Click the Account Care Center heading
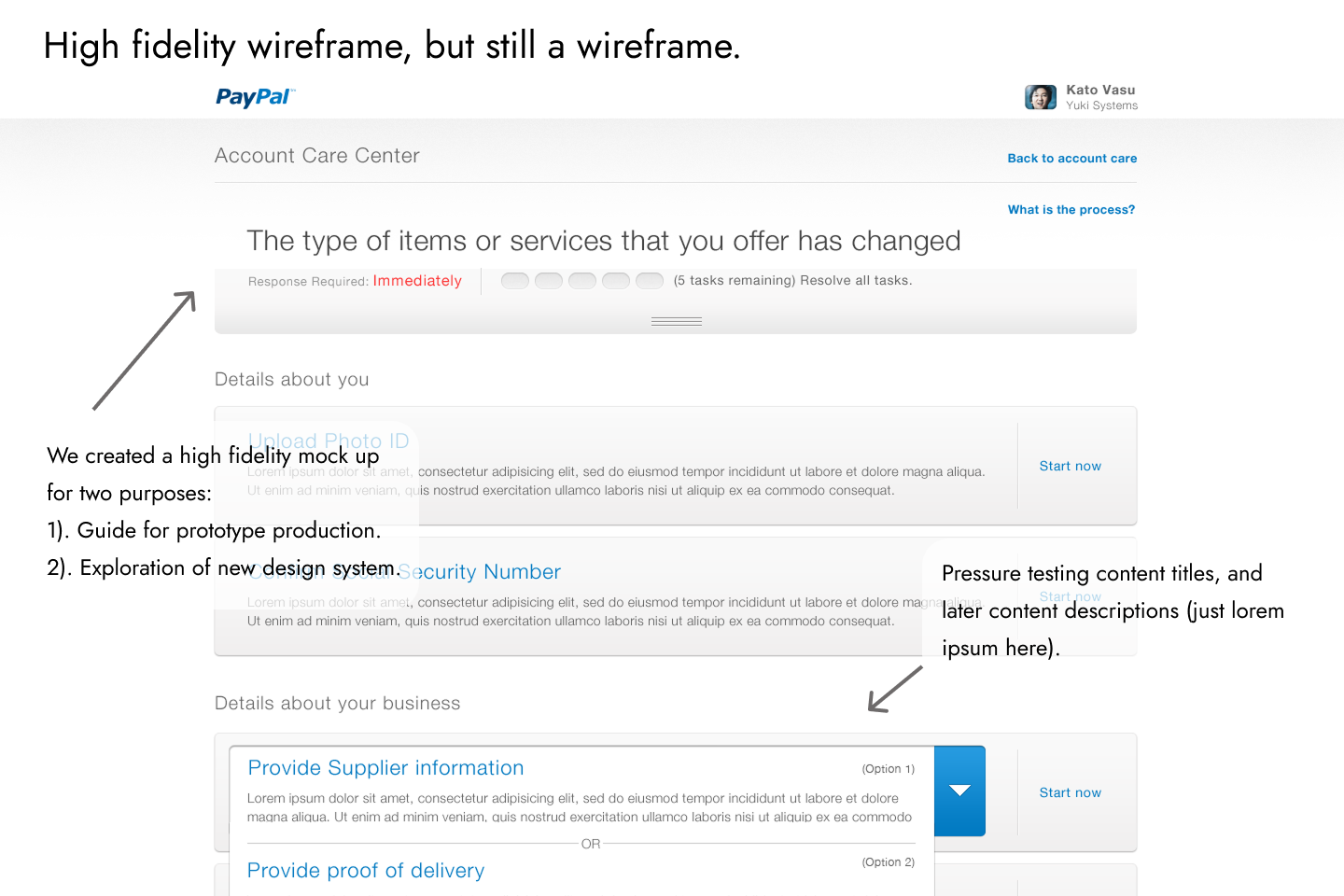 tap(317, 156)
